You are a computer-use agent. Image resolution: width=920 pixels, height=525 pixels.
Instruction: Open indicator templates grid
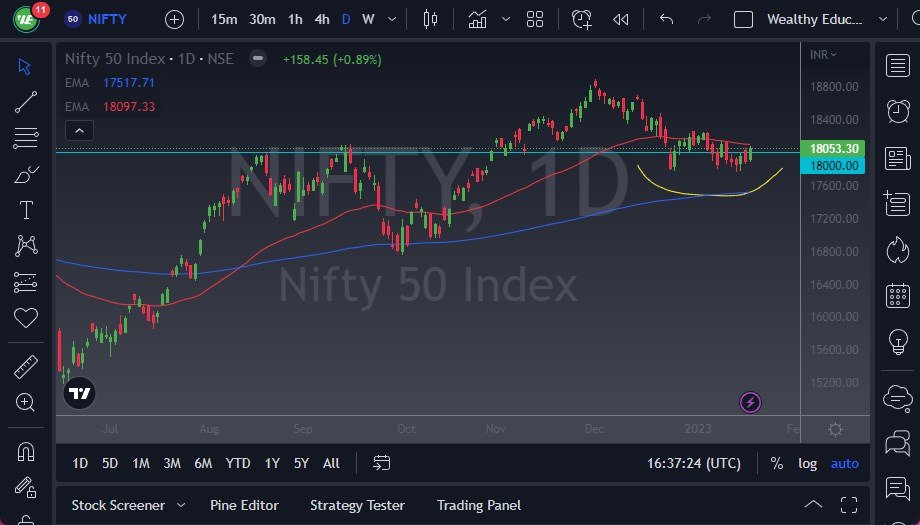(535, 19)
